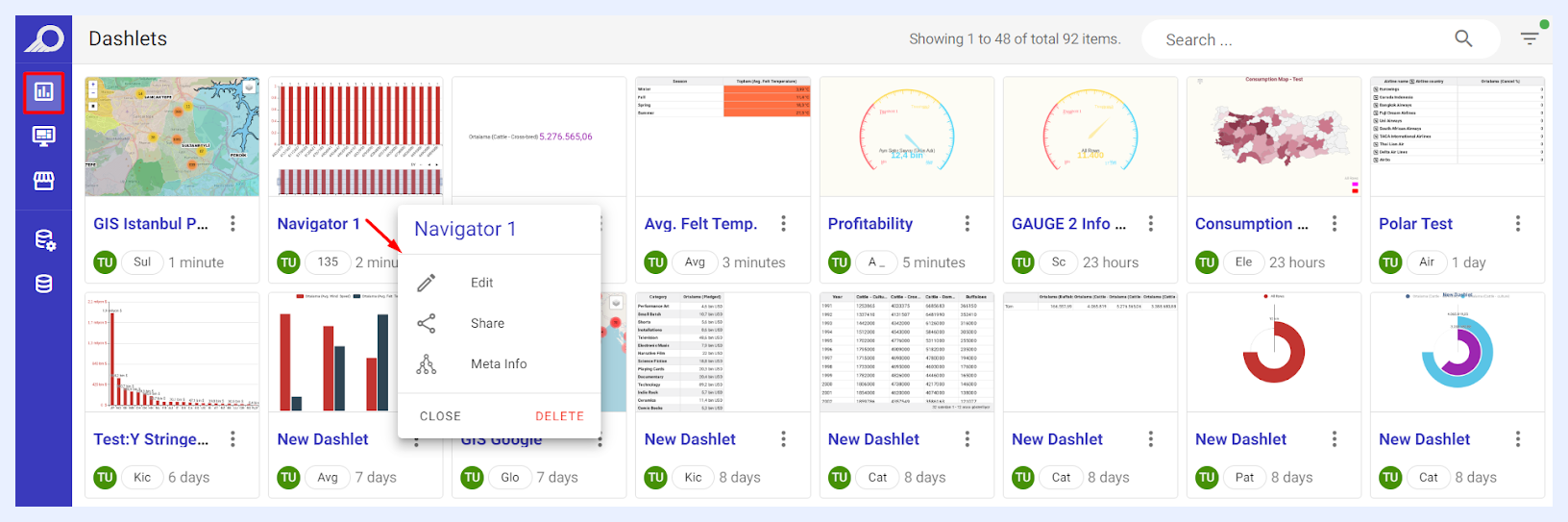Open the filter options icon

(x=1530, y=38)
